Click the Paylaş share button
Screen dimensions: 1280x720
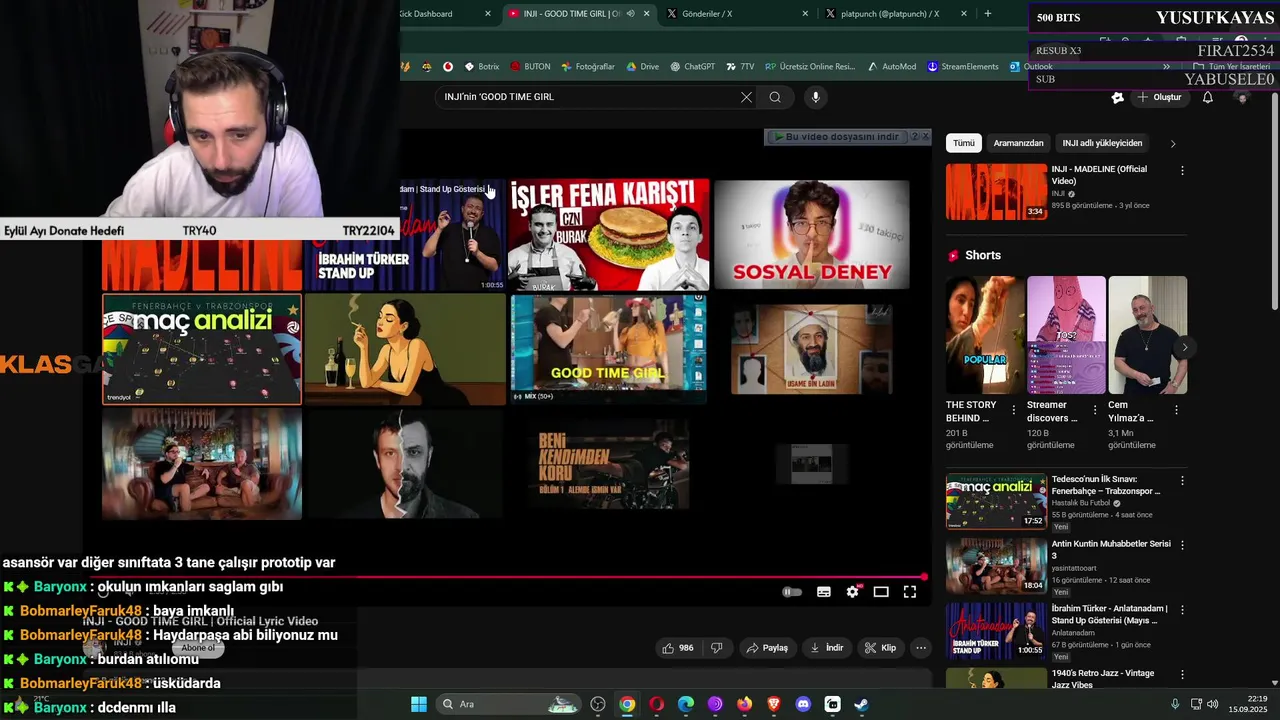(x=767, y=648)
